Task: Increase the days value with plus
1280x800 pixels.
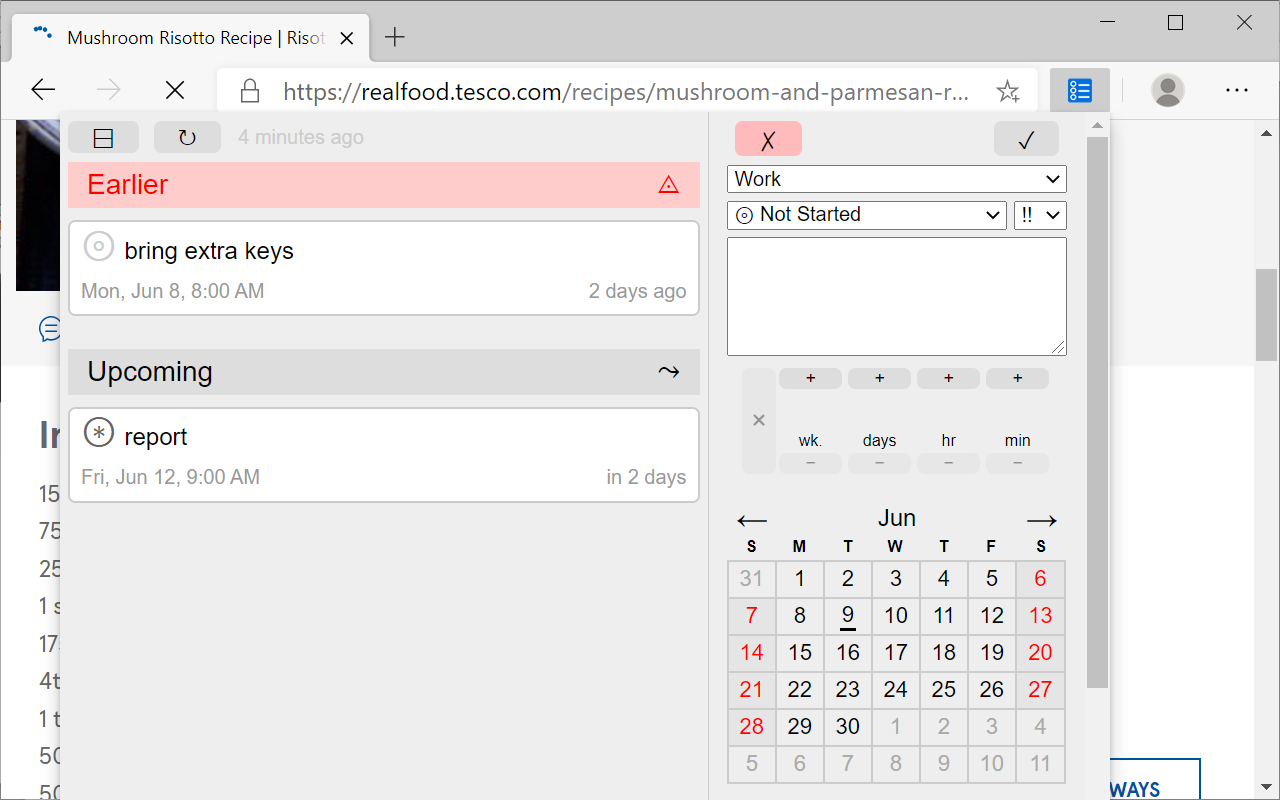Action: click(879, 378)
